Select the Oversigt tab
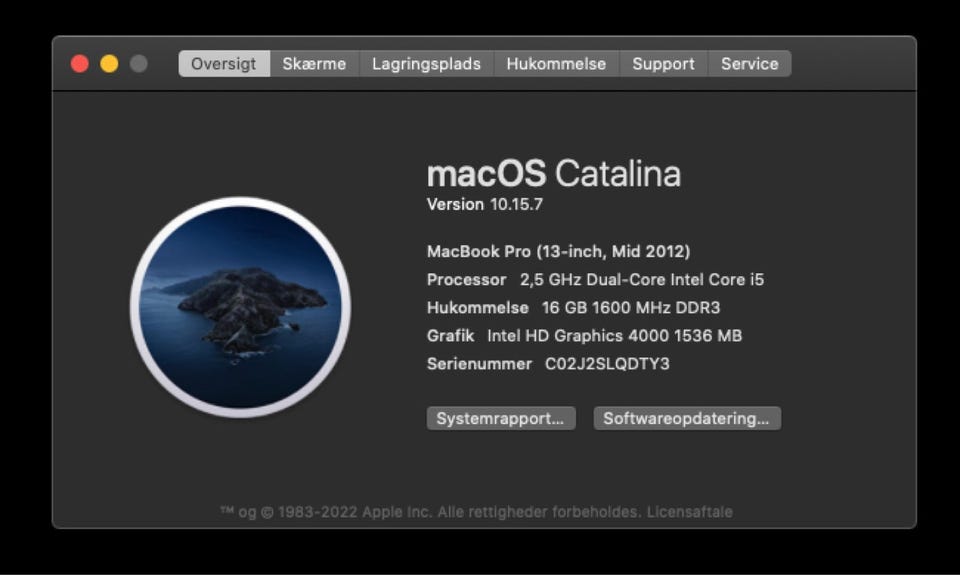Image resolution: width=960 pixels, height=575 pixels. (223, 64)
